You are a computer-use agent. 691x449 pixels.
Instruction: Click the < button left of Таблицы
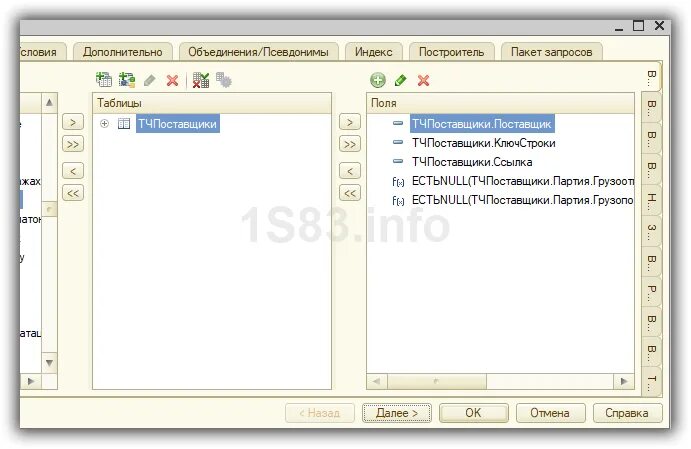[x=73, y=171]
